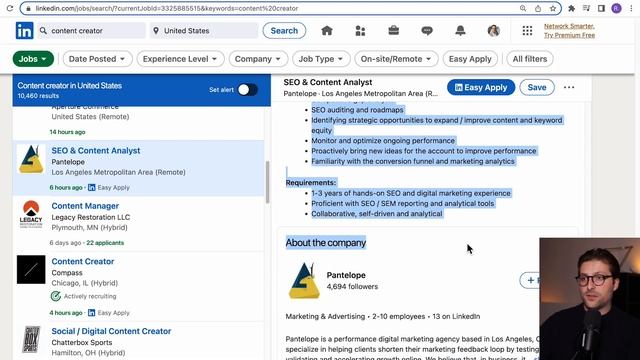Click the 22 applicants text

tap(105, 243)
